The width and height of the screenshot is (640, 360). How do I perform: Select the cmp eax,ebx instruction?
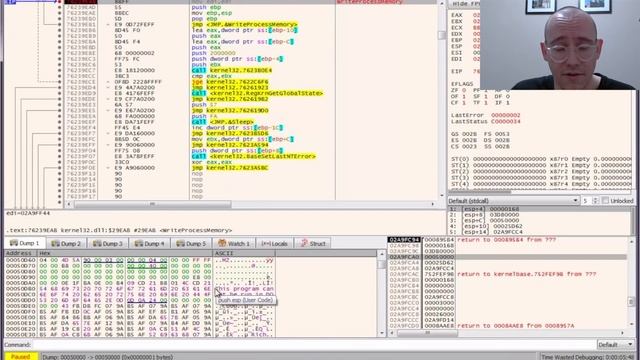tap(211, 76)
